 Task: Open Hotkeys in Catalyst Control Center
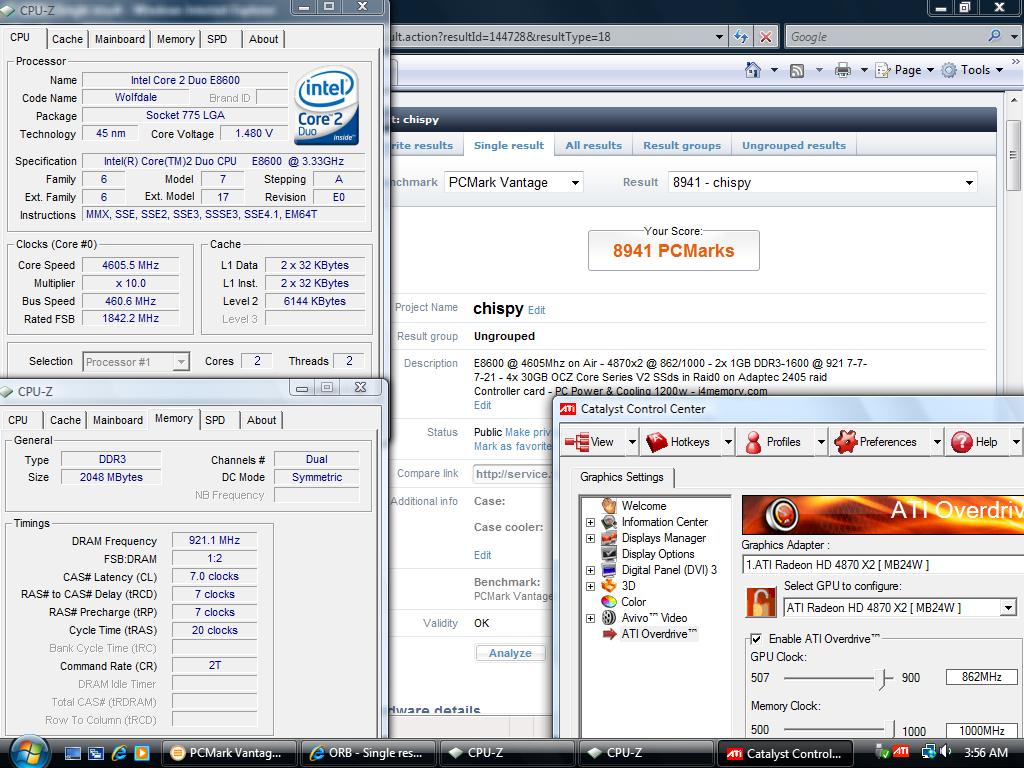(x=678, y=442)
